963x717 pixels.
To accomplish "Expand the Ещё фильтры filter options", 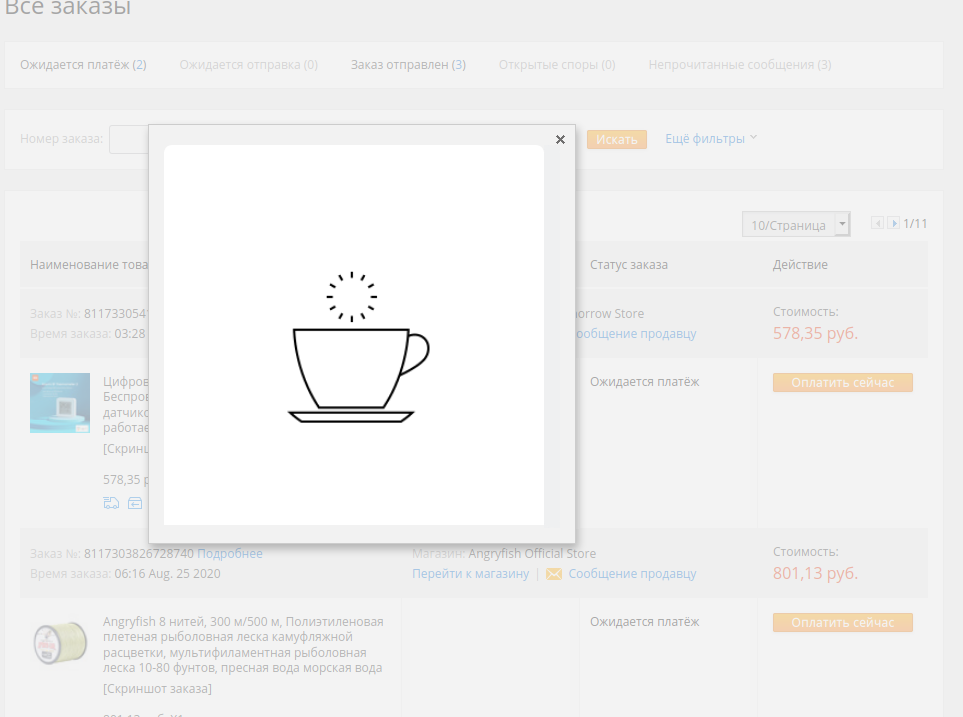I will [x=711, y=139].
